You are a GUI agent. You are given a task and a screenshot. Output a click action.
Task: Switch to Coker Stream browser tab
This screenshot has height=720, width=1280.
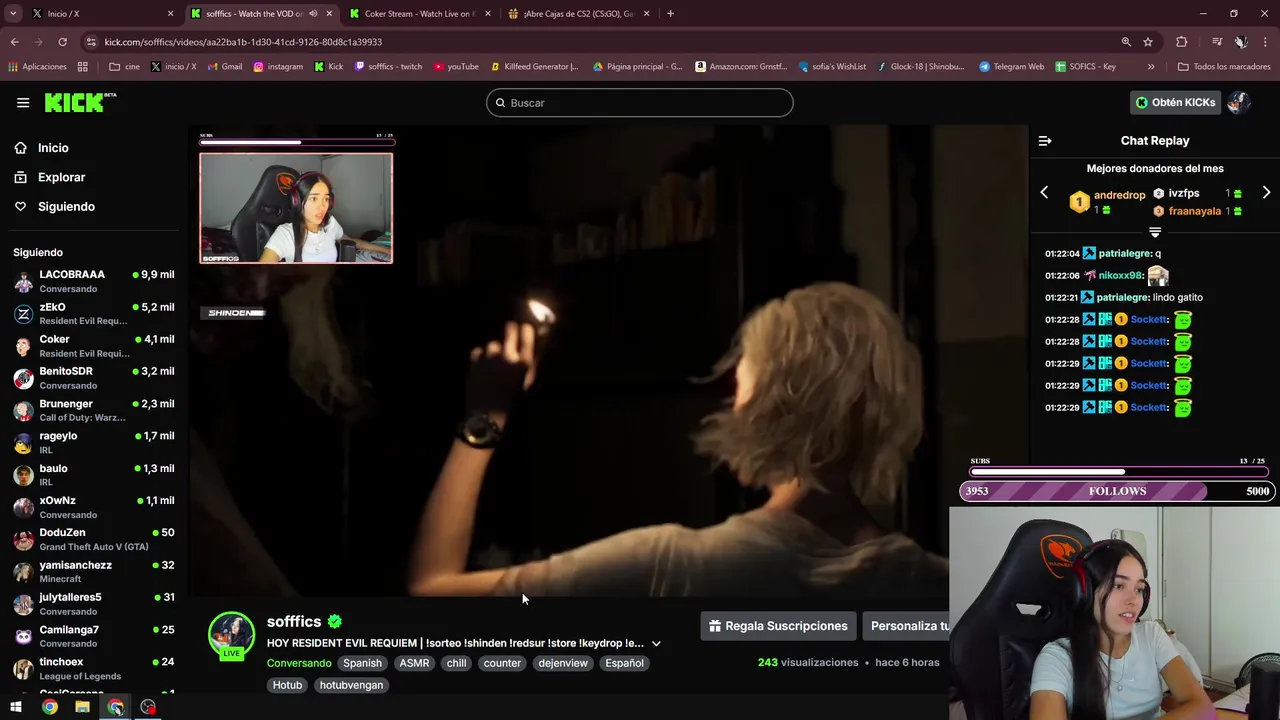tap(418, 13)
